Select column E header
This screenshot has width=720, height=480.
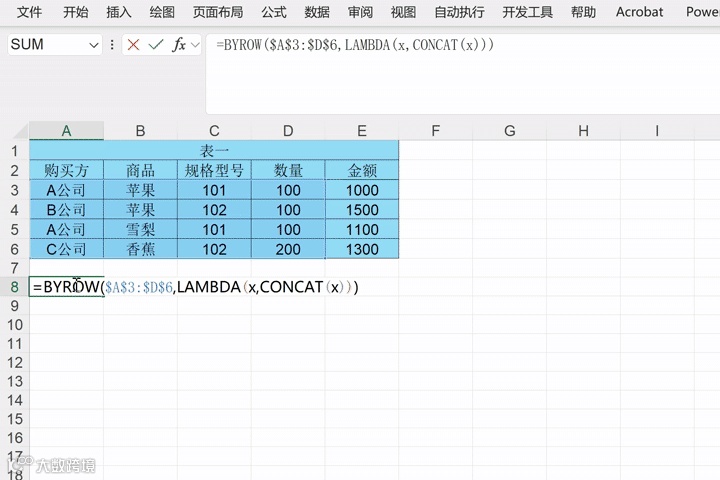pos(362,131)
